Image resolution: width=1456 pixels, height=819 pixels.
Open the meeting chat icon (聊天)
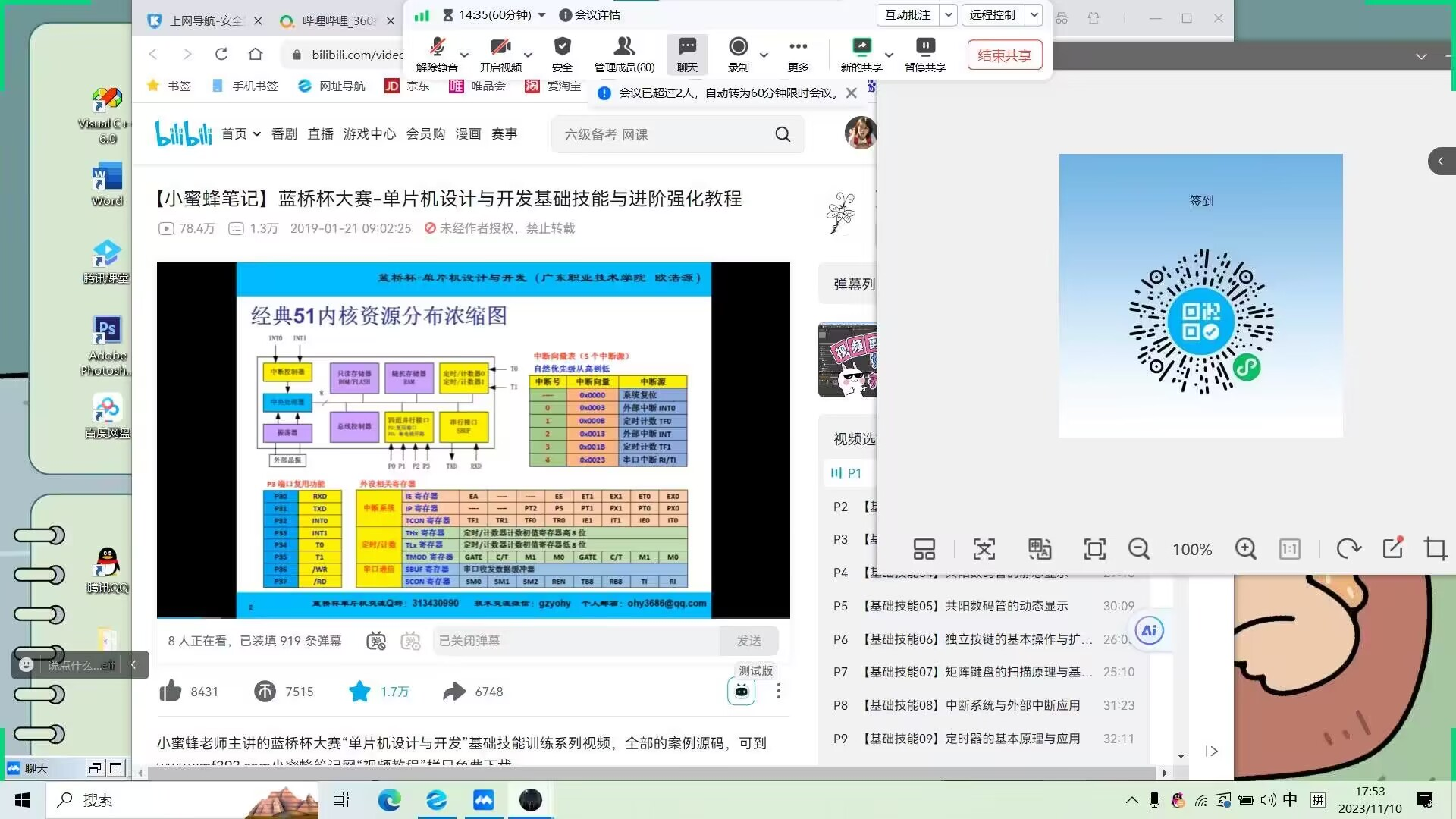click(x=687, y=47)
